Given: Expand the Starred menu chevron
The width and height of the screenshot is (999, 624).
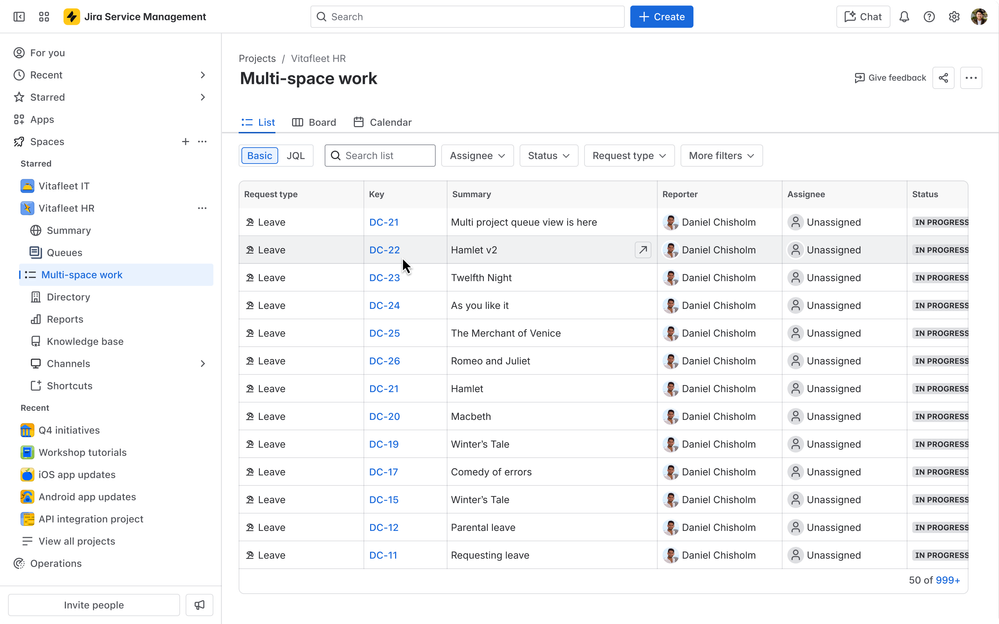Looking at the screenshot, I should point(203,98).
